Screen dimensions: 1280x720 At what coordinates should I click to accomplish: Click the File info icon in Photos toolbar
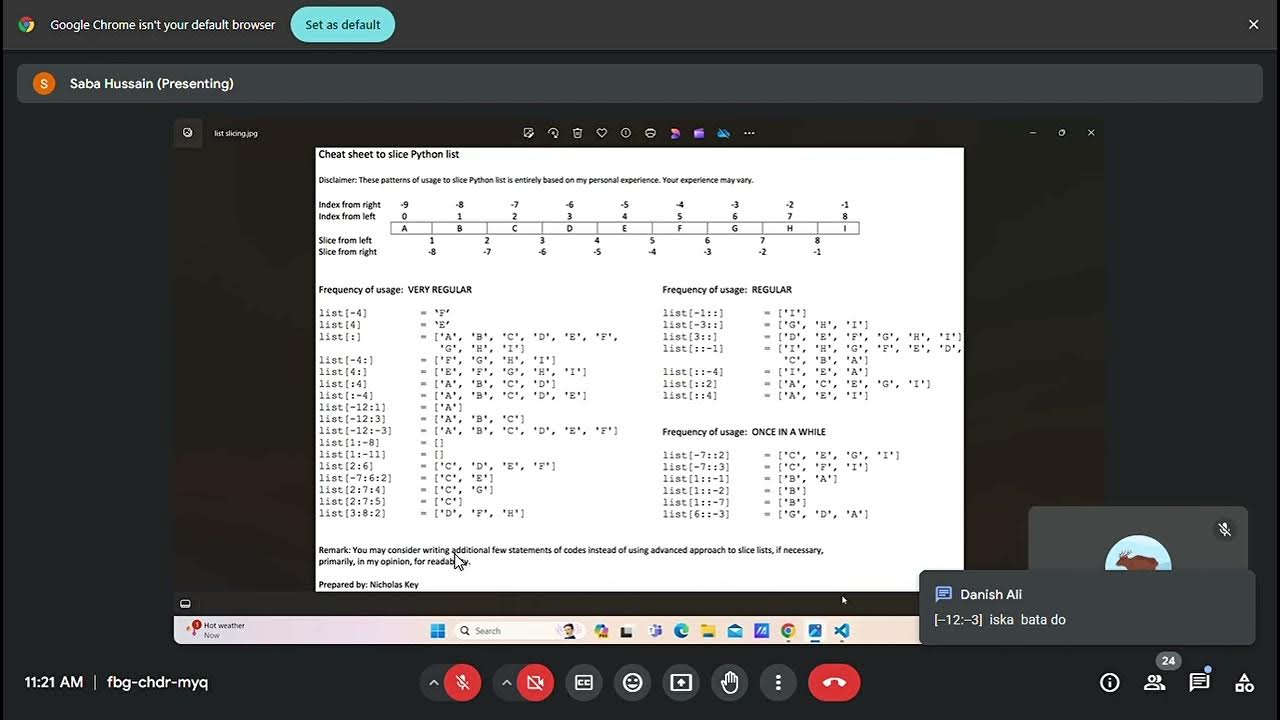[x=626, y=133]
